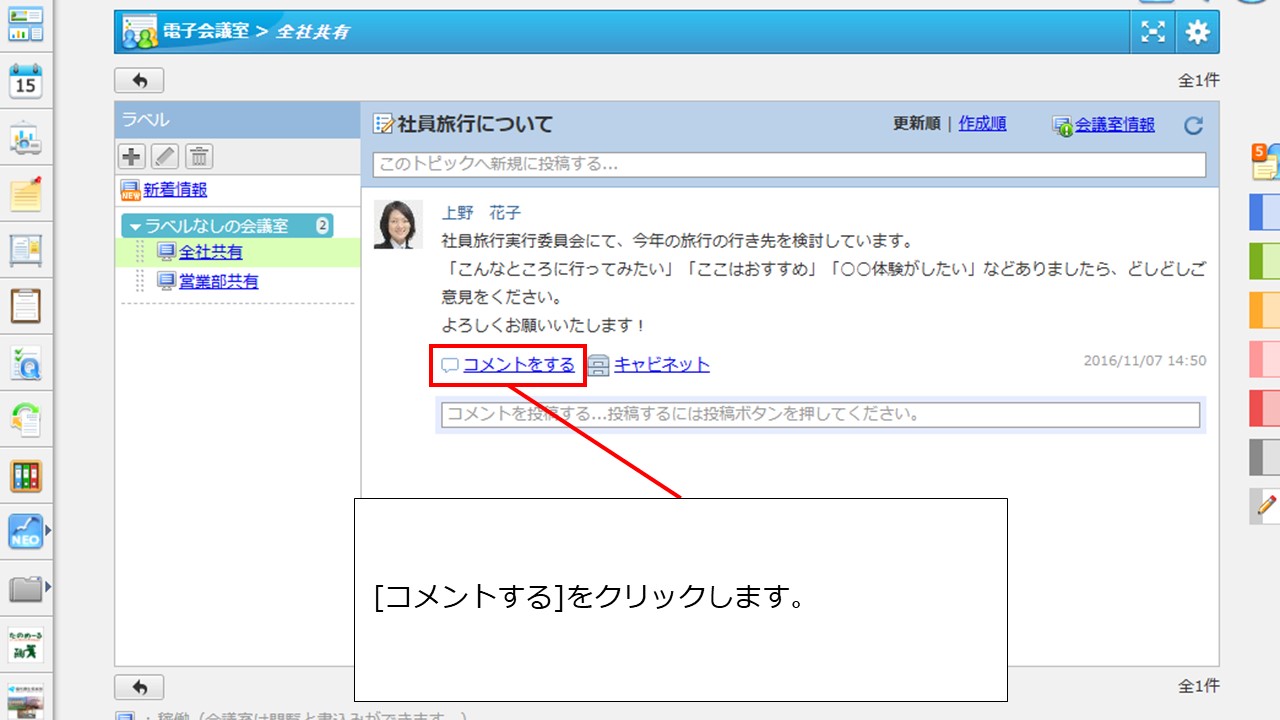Click the top back arrow button
Image resolution: width=1280 pixels, height=720 pixels.
pos(139,81)
